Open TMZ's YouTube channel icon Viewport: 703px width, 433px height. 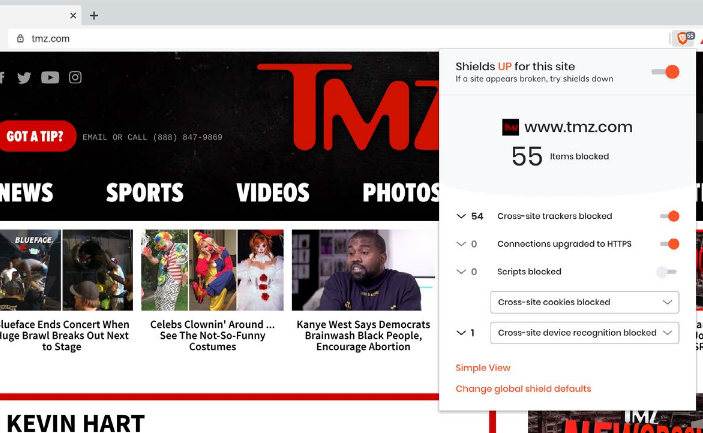pos(50,78)
